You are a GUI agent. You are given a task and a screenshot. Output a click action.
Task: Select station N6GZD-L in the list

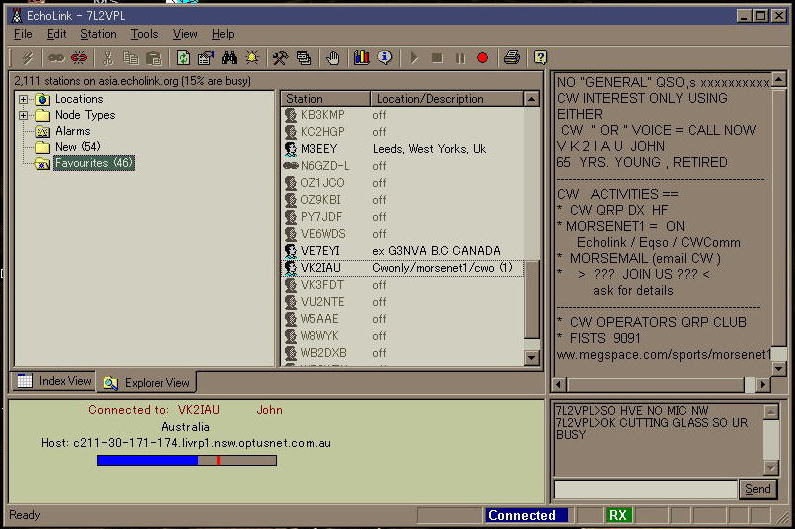pos(403,166)
